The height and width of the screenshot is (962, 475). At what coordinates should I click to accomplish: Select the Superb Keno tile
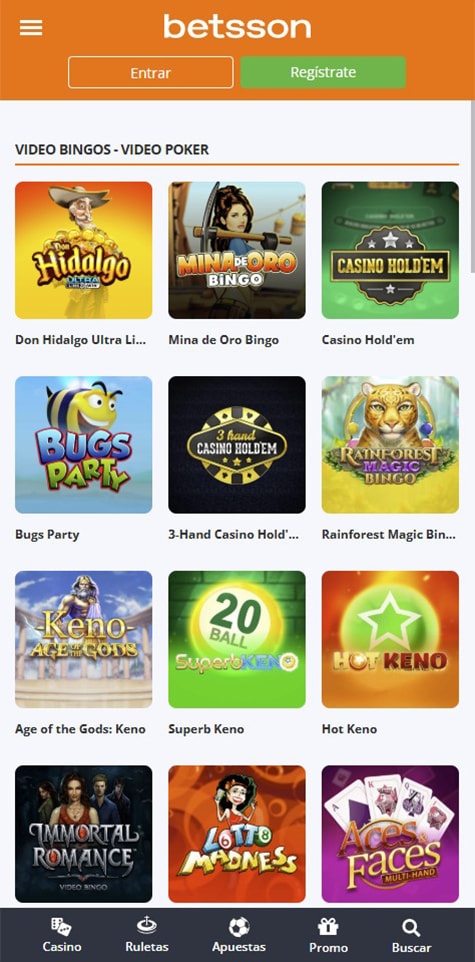[237, 639]
